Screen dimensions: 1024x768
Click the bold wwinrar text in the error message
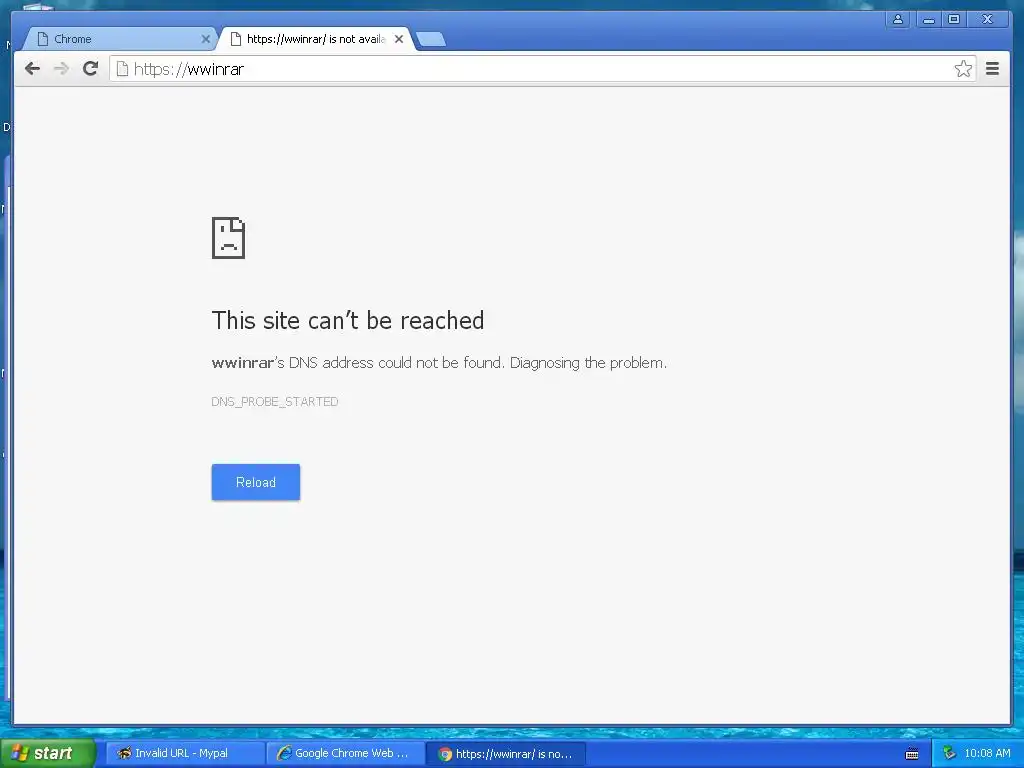coord(242,363)
